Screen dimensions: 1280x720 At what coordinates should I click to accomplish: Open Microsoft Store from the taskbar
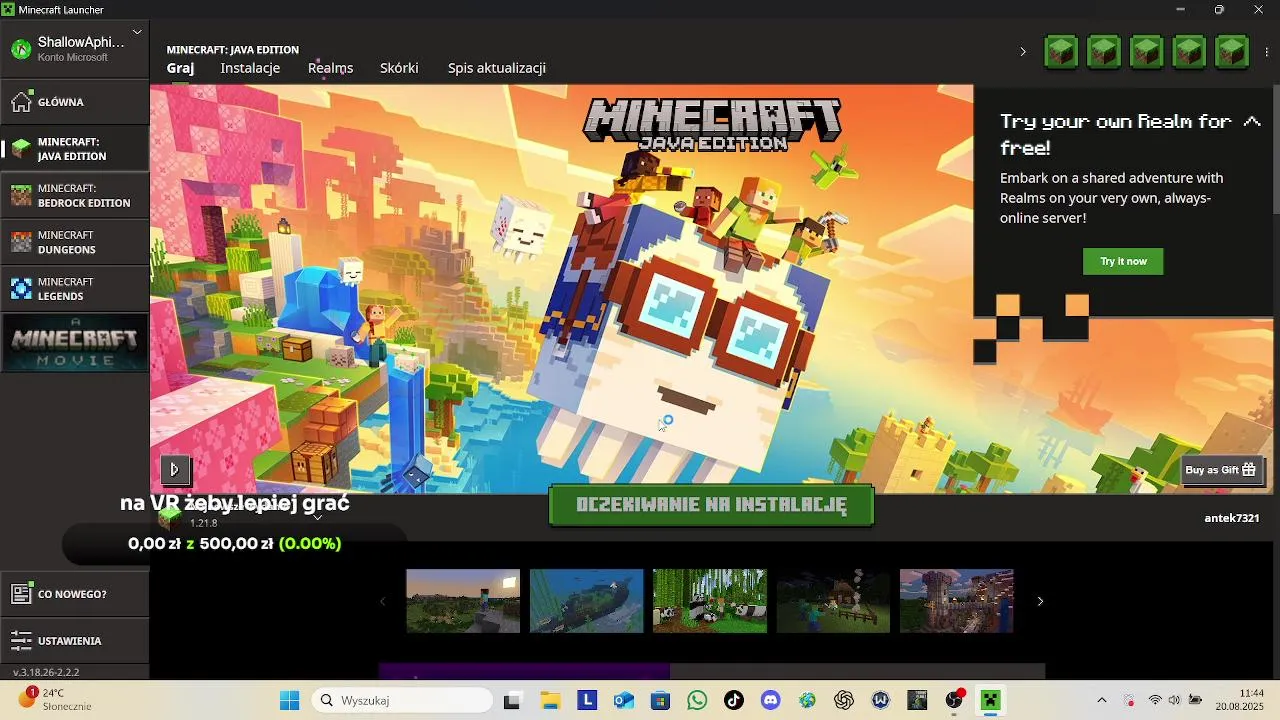660,700
